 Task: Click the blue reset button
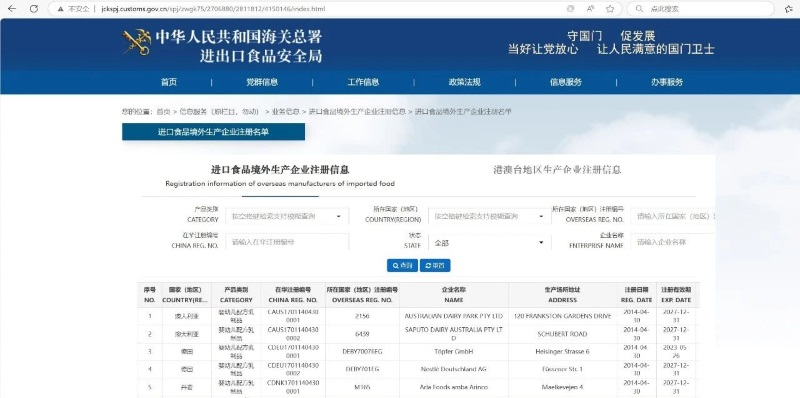(x=435, y=265)
